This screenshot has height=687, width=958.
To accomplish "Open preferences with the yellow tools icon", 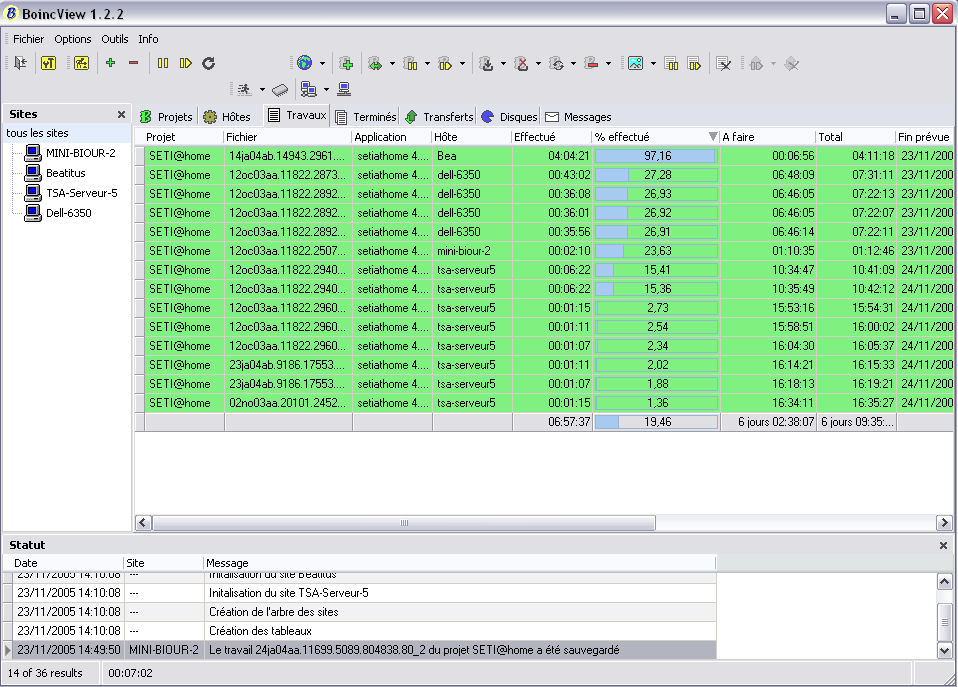I will (x=48, y=63).
